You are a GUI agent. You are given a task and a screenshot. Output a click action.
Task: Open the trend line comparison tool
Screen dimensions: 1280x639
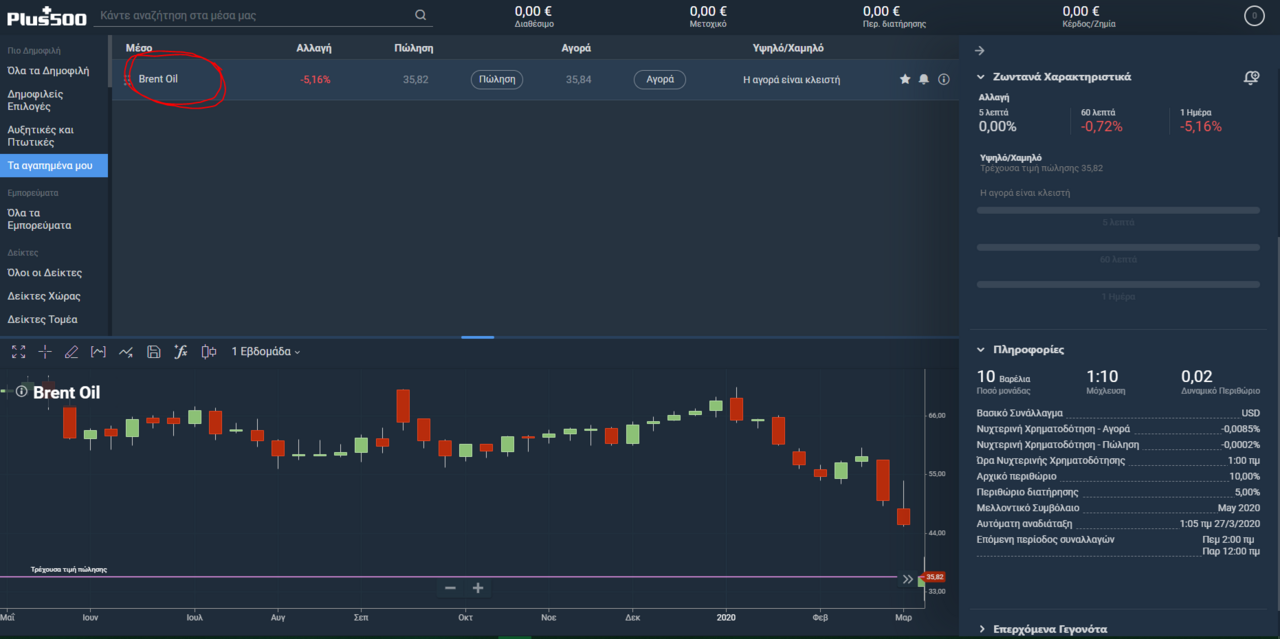pyautogui.click(x=126, y=352)
